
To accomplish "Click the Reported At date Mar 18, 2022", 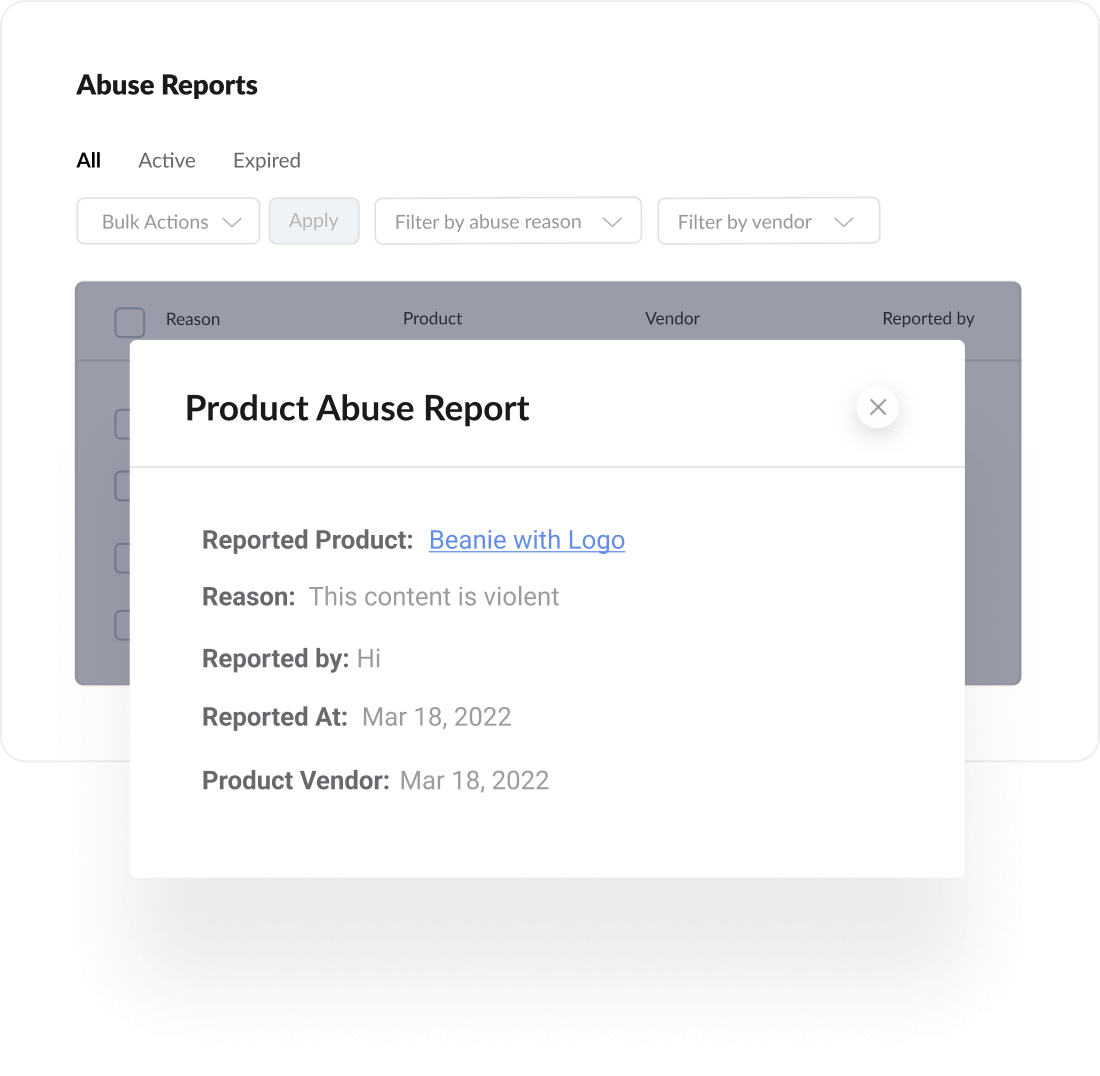I will [x=436, y=717].
